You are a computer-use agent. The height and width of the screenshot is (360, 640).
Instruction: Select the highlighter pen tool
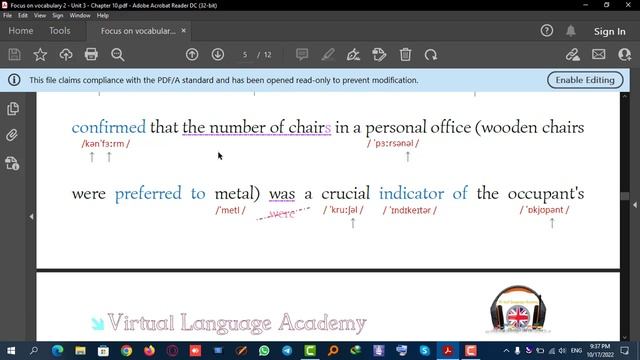328,55
